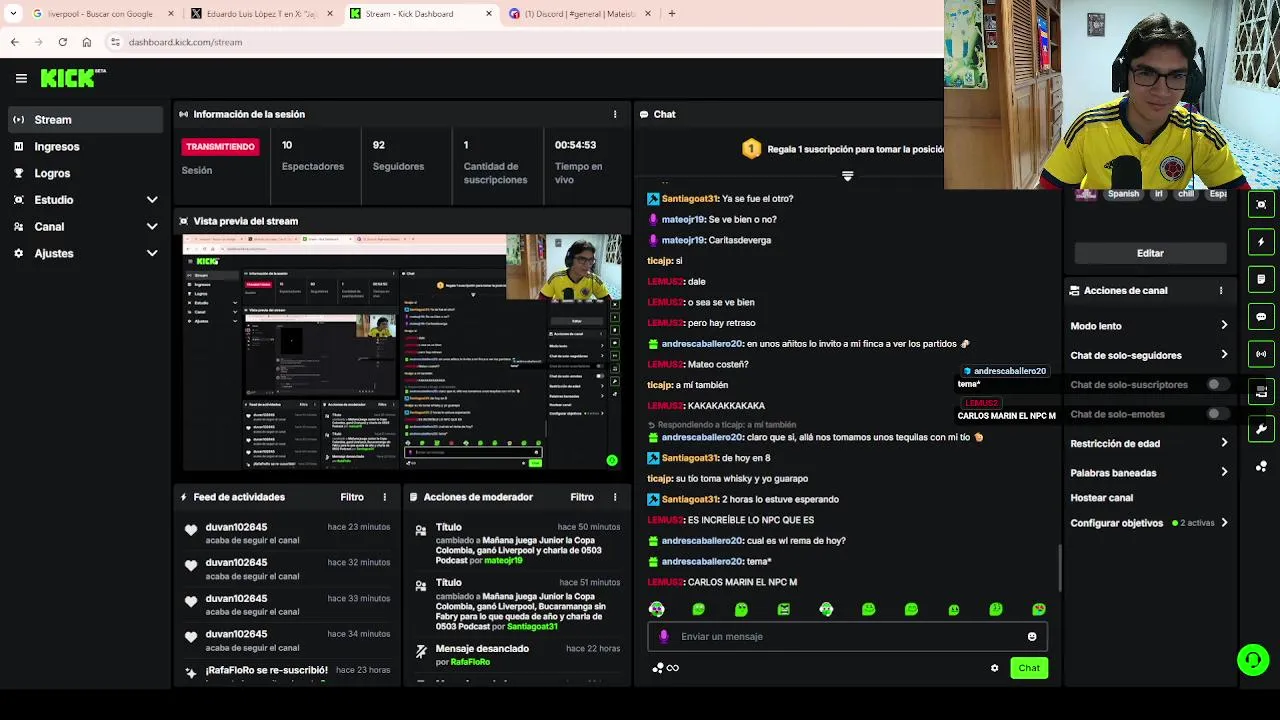
Task: Toggle the lightning activity feed widget icon
Action: [x=1261, y=242]
